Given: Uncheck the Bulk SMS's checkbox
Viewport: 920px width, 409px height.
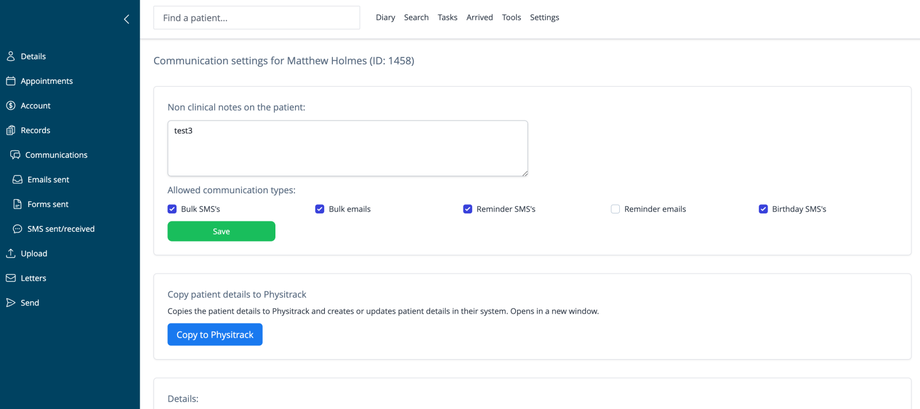Looking at the screenshot, I should pos(172,209).
